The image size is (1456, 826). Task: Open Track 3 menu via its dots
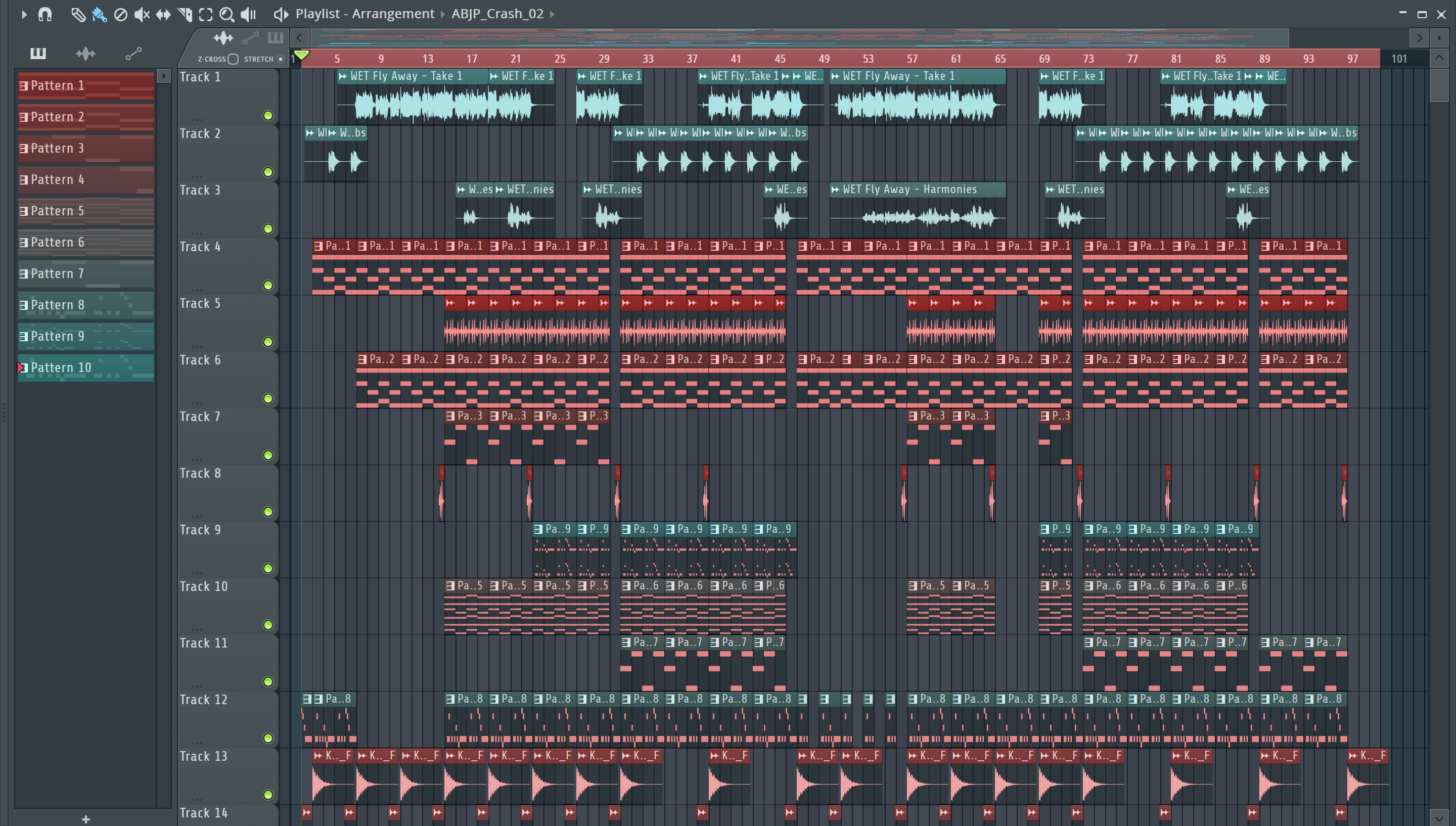[197, 233]
